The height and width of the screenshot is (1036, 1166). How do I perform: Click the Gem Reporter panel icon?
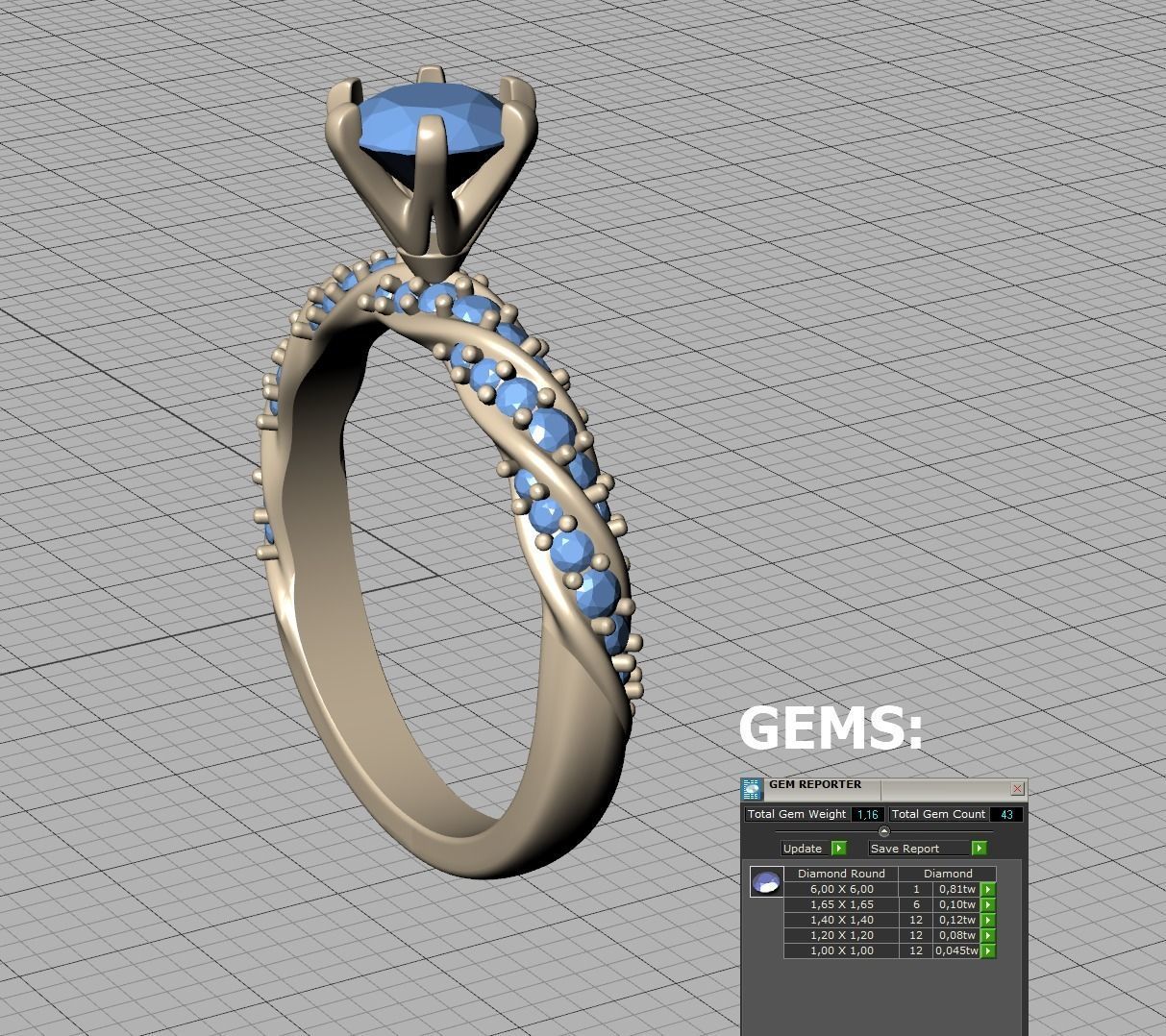pyautogui.click(x=752, y=790)
